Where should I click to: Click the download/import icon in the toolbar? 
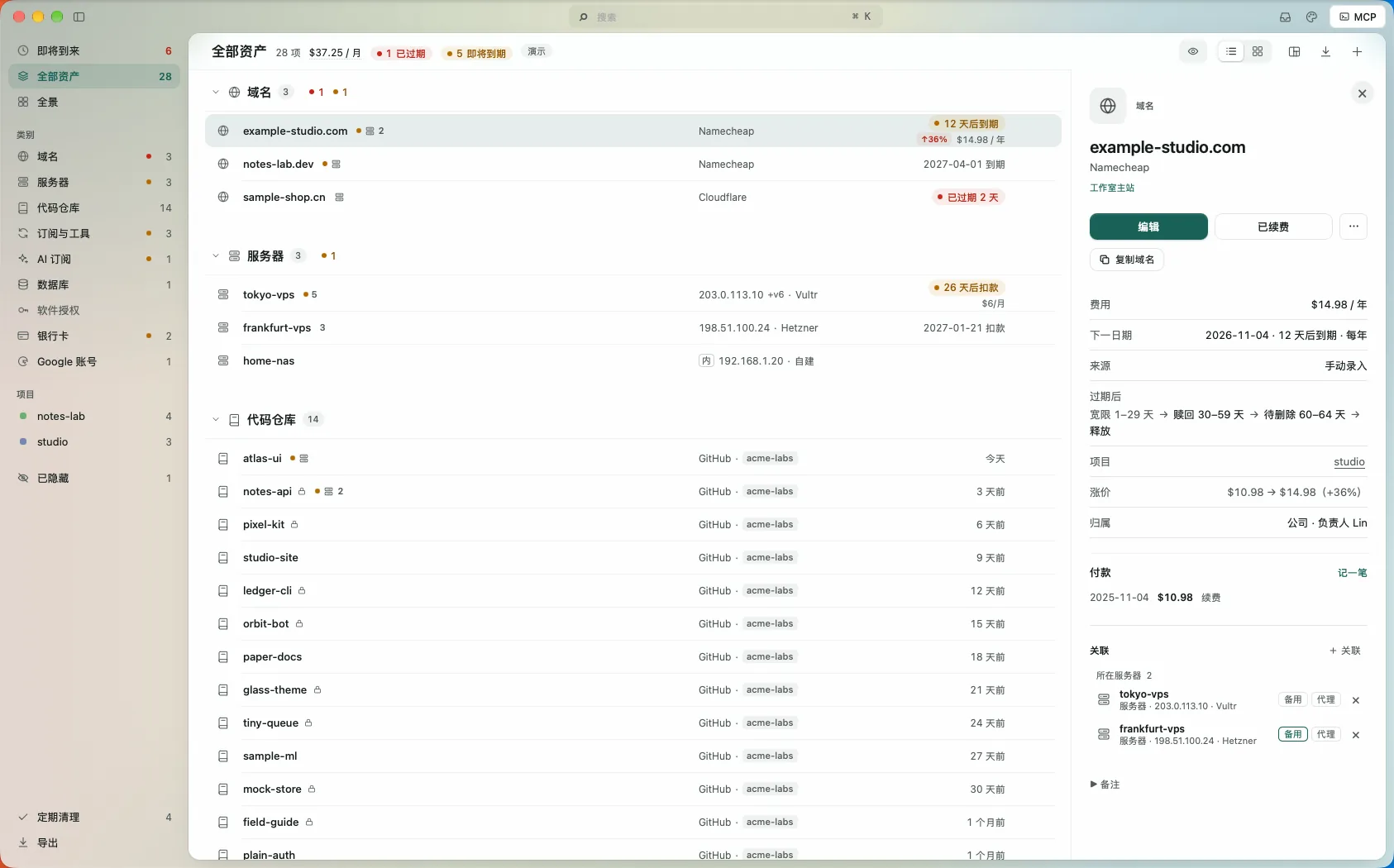point(1325,51)
